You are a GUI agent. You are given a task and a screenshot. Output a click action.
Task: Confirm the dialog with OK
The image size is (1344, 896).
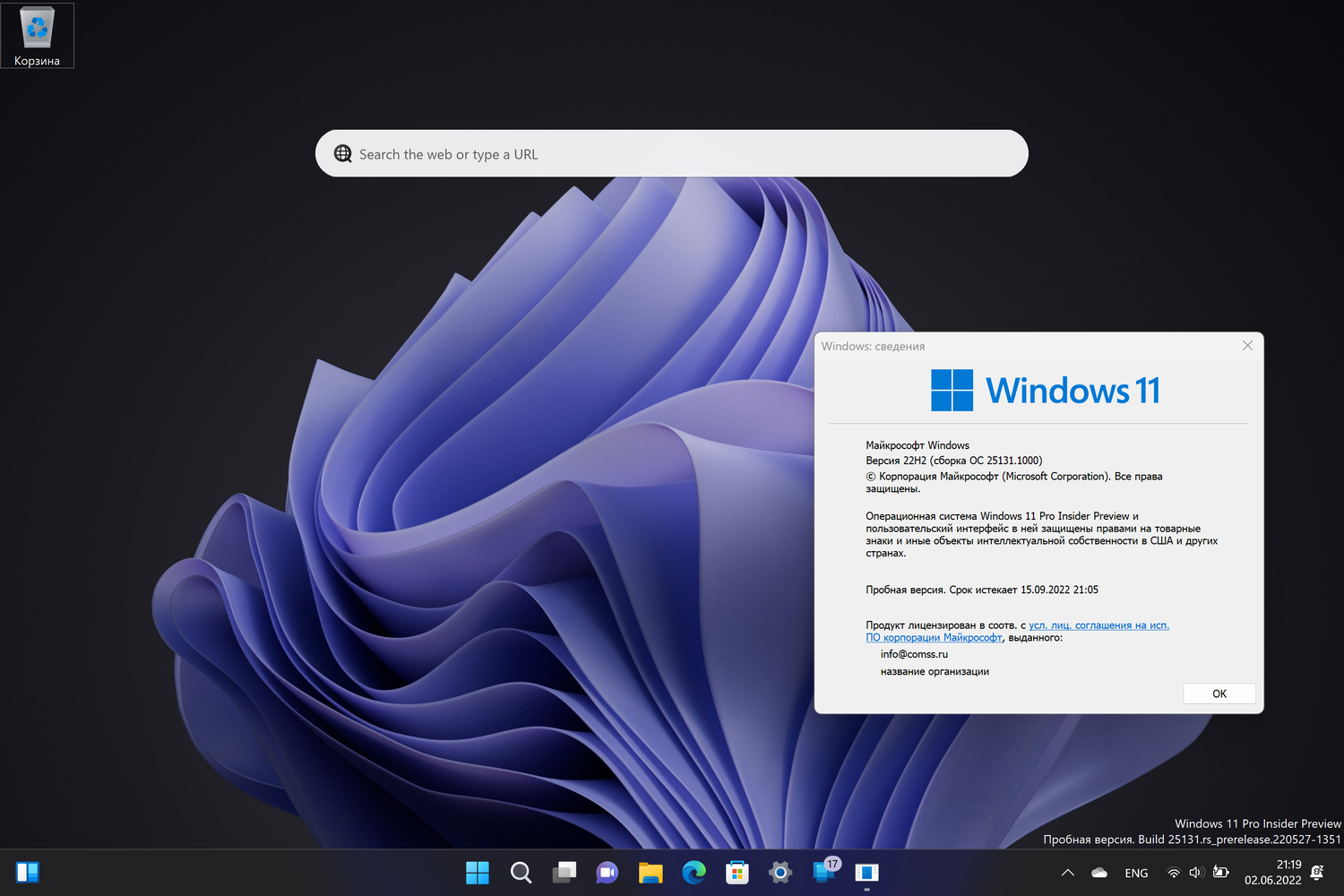point(1219,694)
